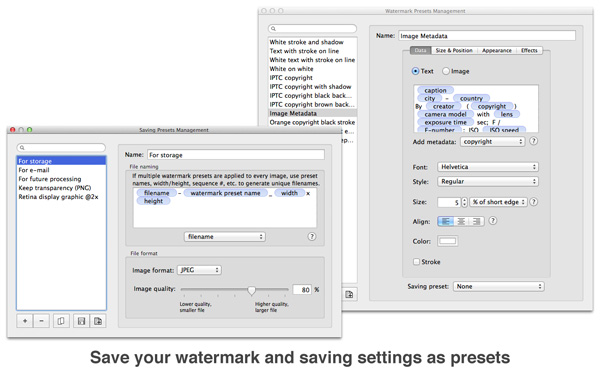This screenshot has width=600, height=375.
Task: Click the floppy disk export presets icon
Action: (x=81, y=321)
